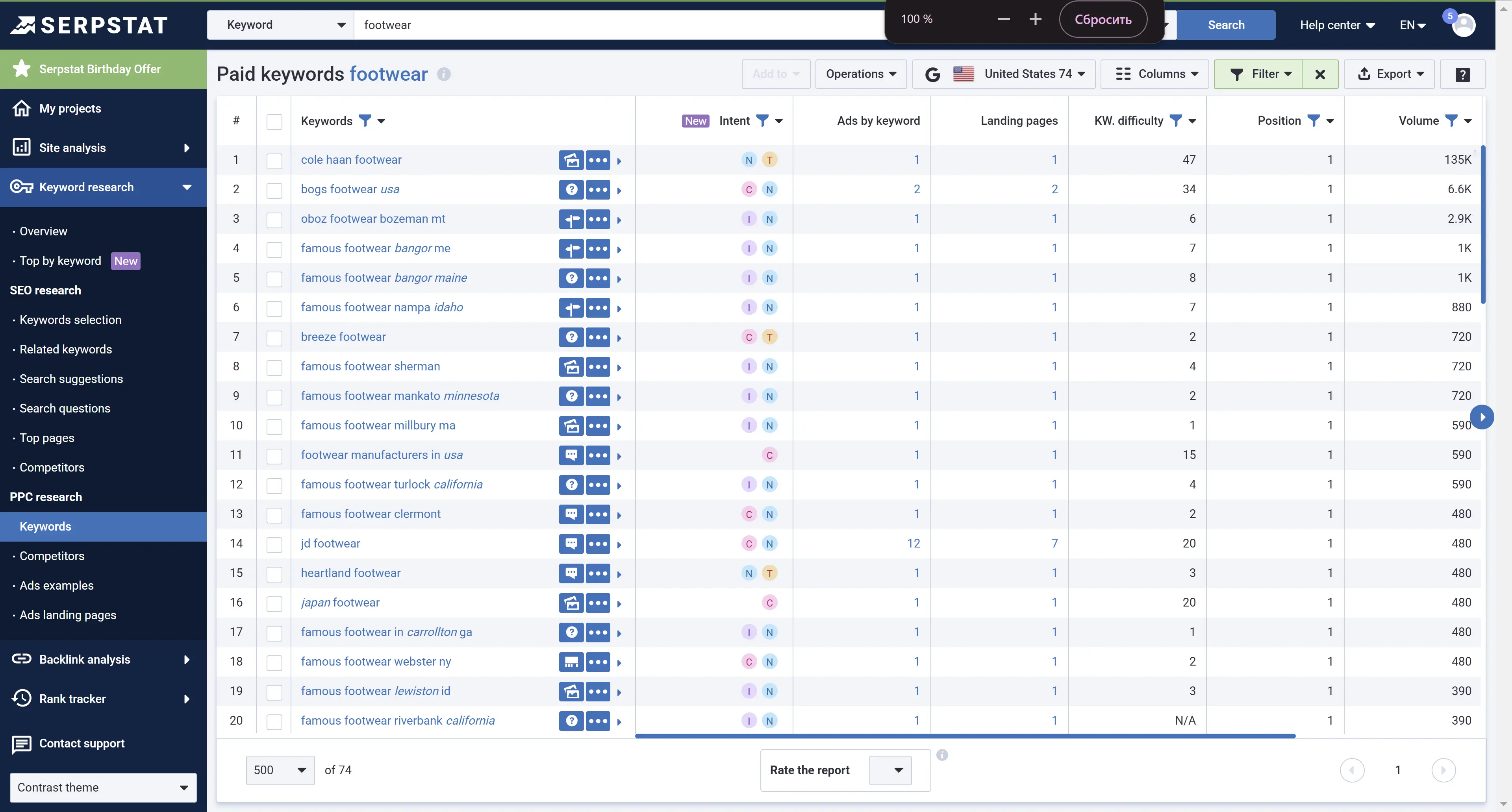The width and height of the screenshot is (1512, 812).
Task: Open the cole haan footwear keyword link
Action: coord(351,159)
